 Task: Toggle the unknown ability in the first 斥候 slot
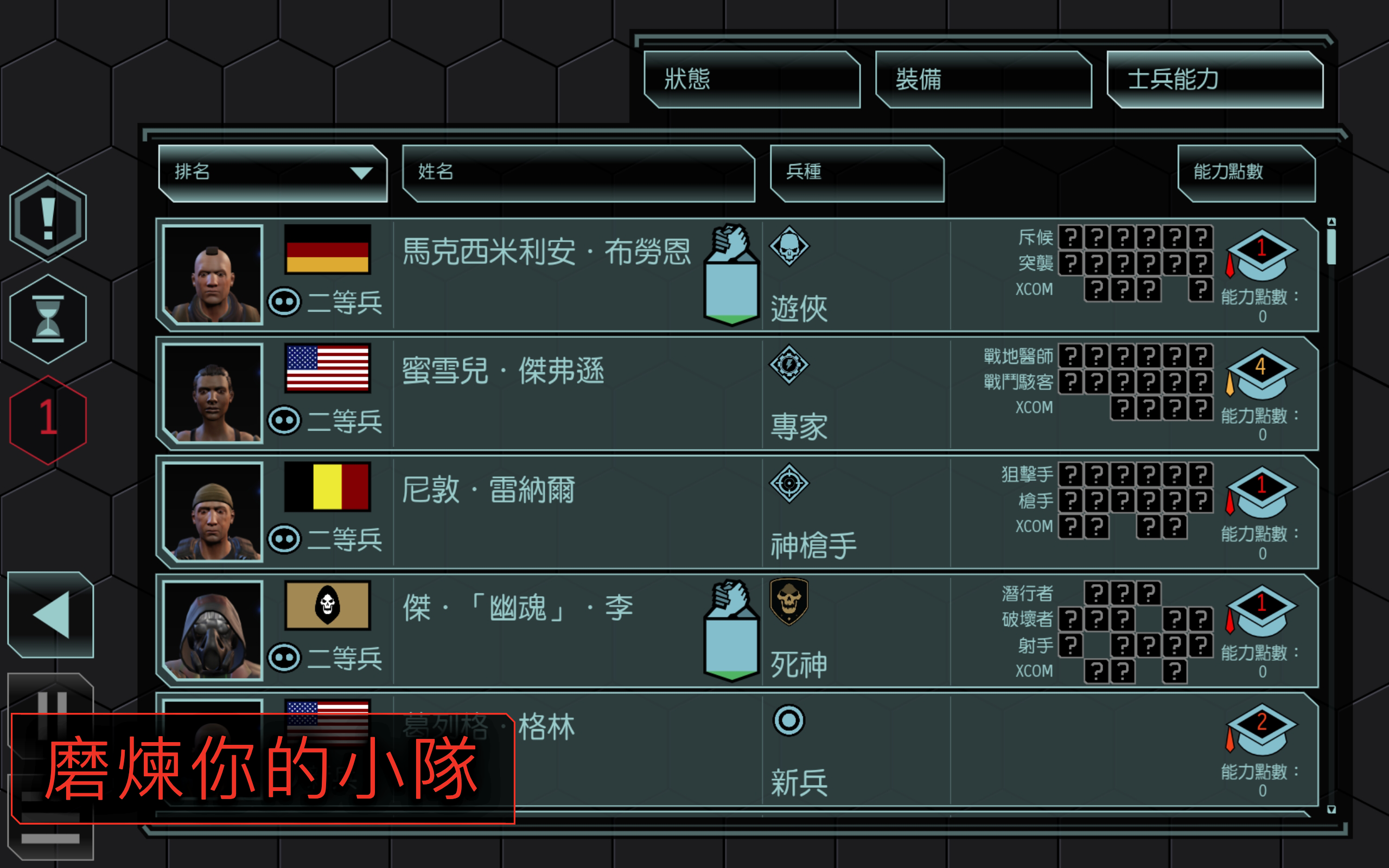point(1071,237)
